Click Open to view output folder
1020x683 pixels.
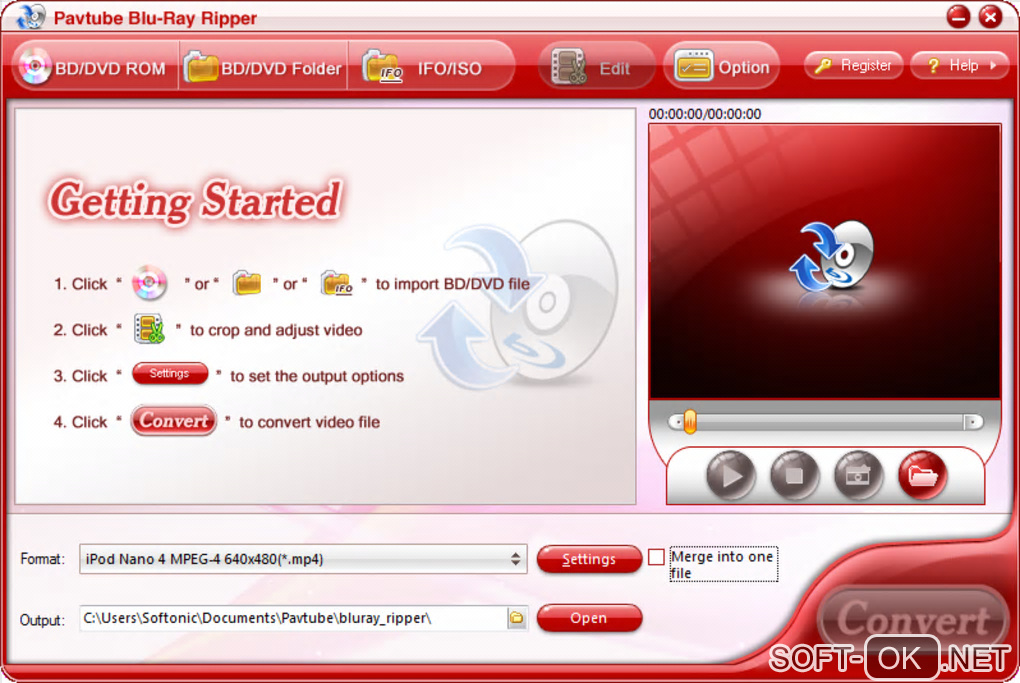(589, 618)
